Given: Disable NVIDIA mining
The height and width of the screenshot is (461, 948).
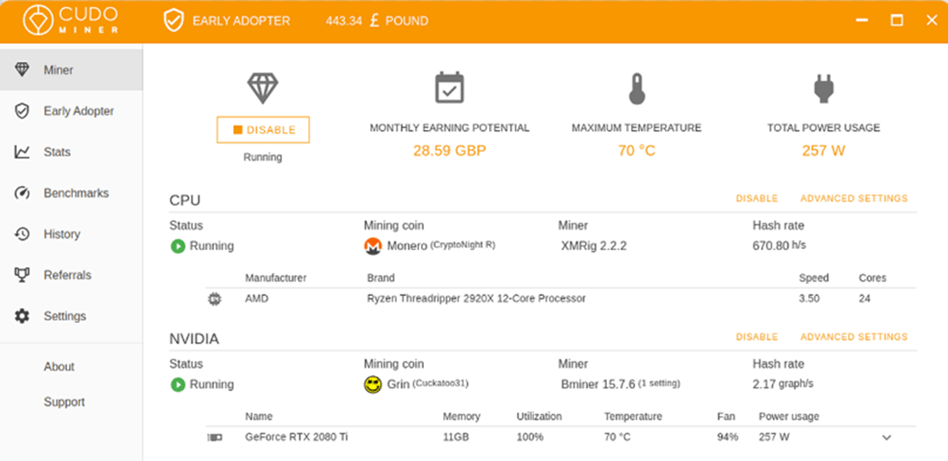Looking at the screenshot, I should pos(757,337).
